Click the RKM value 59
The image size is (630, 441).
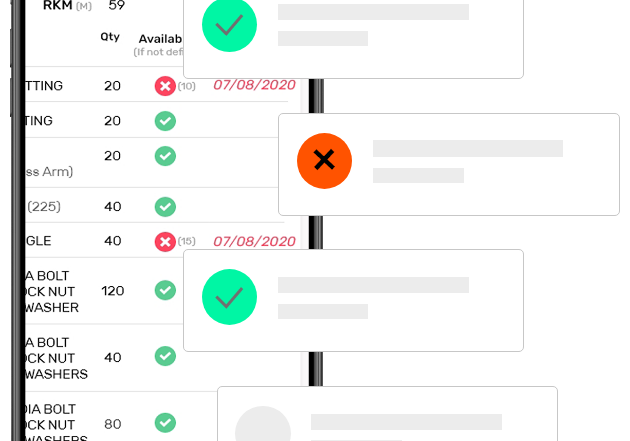pos(117,5)
